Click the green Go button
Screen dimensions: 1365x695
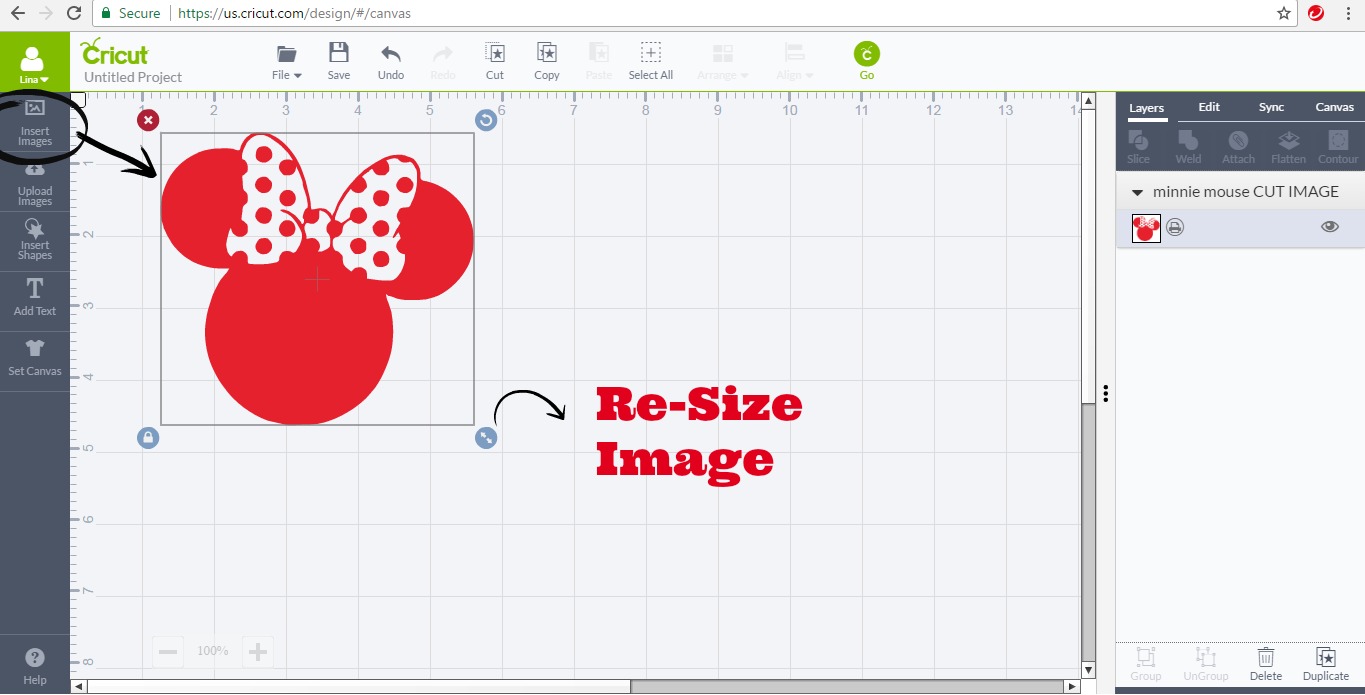[x=866, y=60]
